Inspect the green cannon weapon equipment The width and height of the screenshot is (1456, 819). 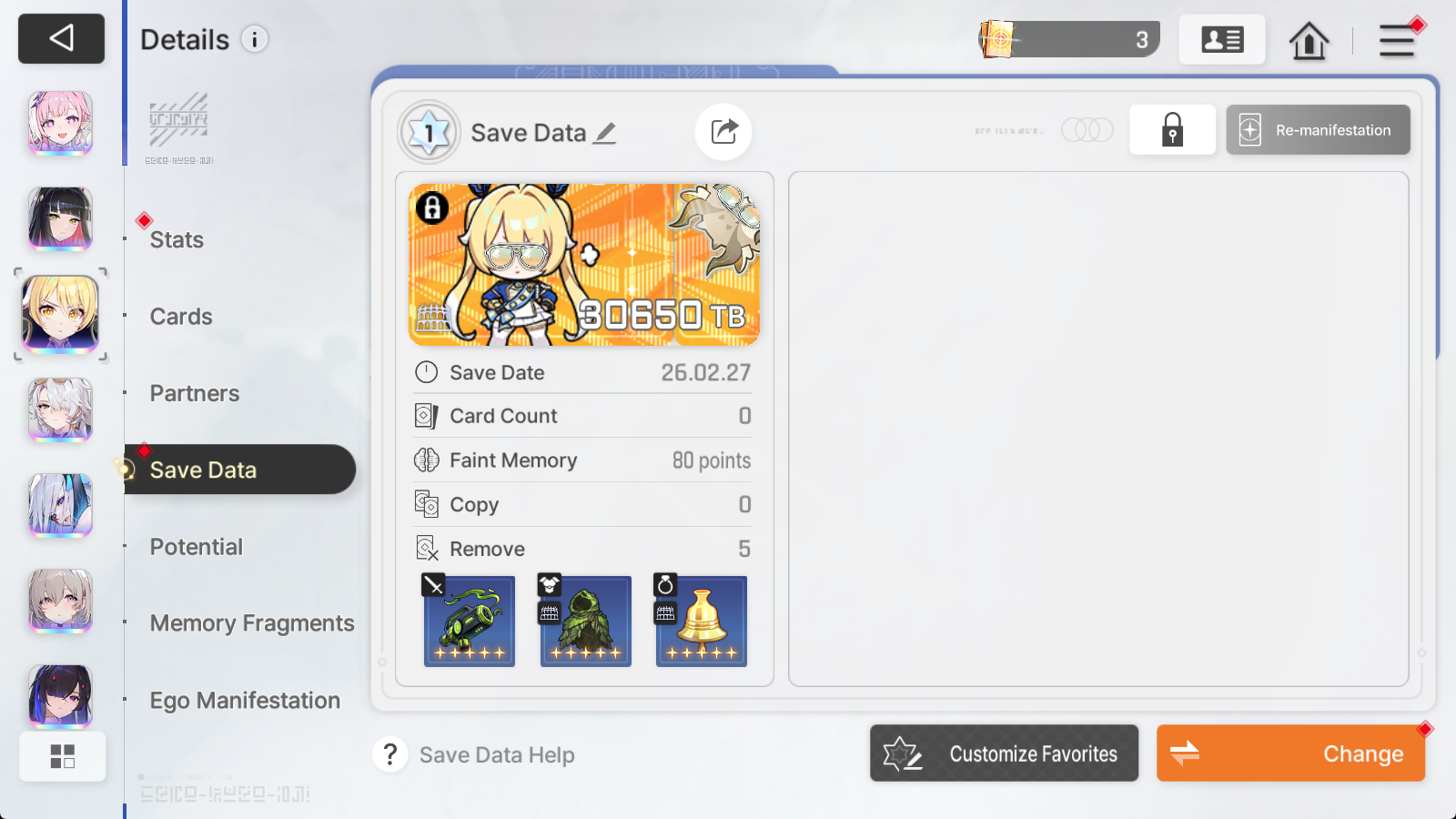point(470,621)
